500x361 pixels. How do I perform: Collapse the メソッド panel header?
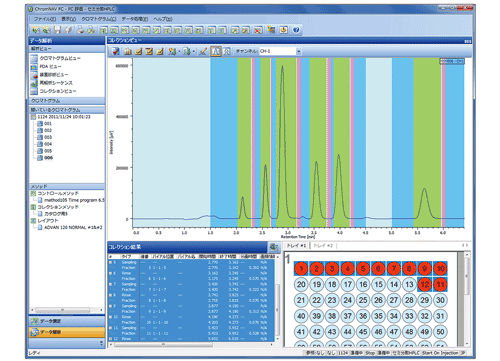click(67, 186)
